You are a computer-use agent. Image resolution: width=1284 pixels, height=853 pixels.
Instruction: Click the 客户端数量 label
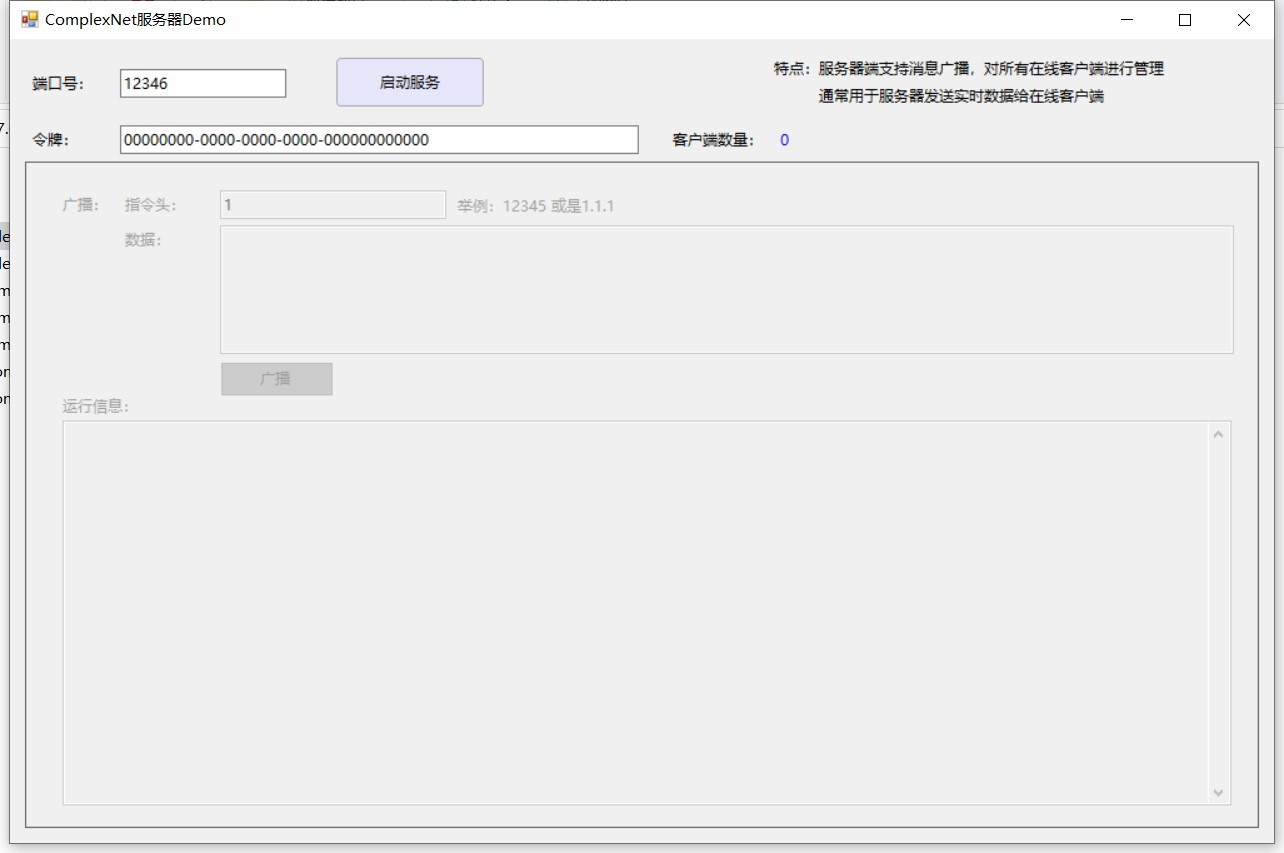711,139
